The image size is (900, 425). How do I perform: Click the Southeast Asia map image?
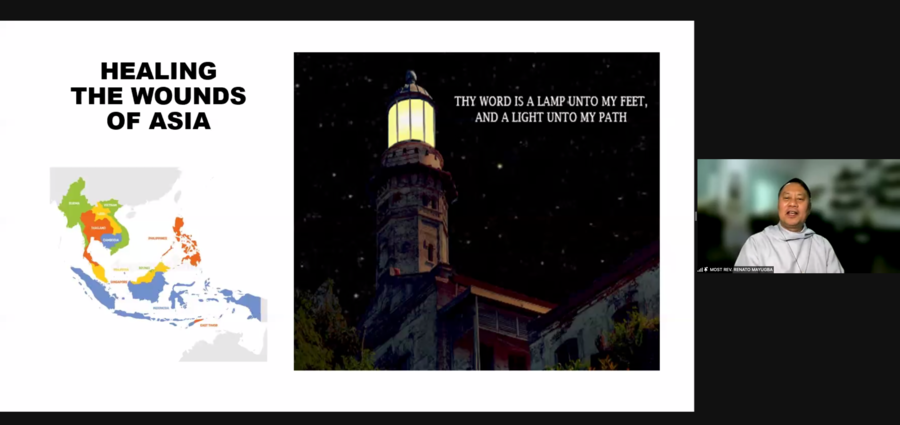tap(158, 264)
